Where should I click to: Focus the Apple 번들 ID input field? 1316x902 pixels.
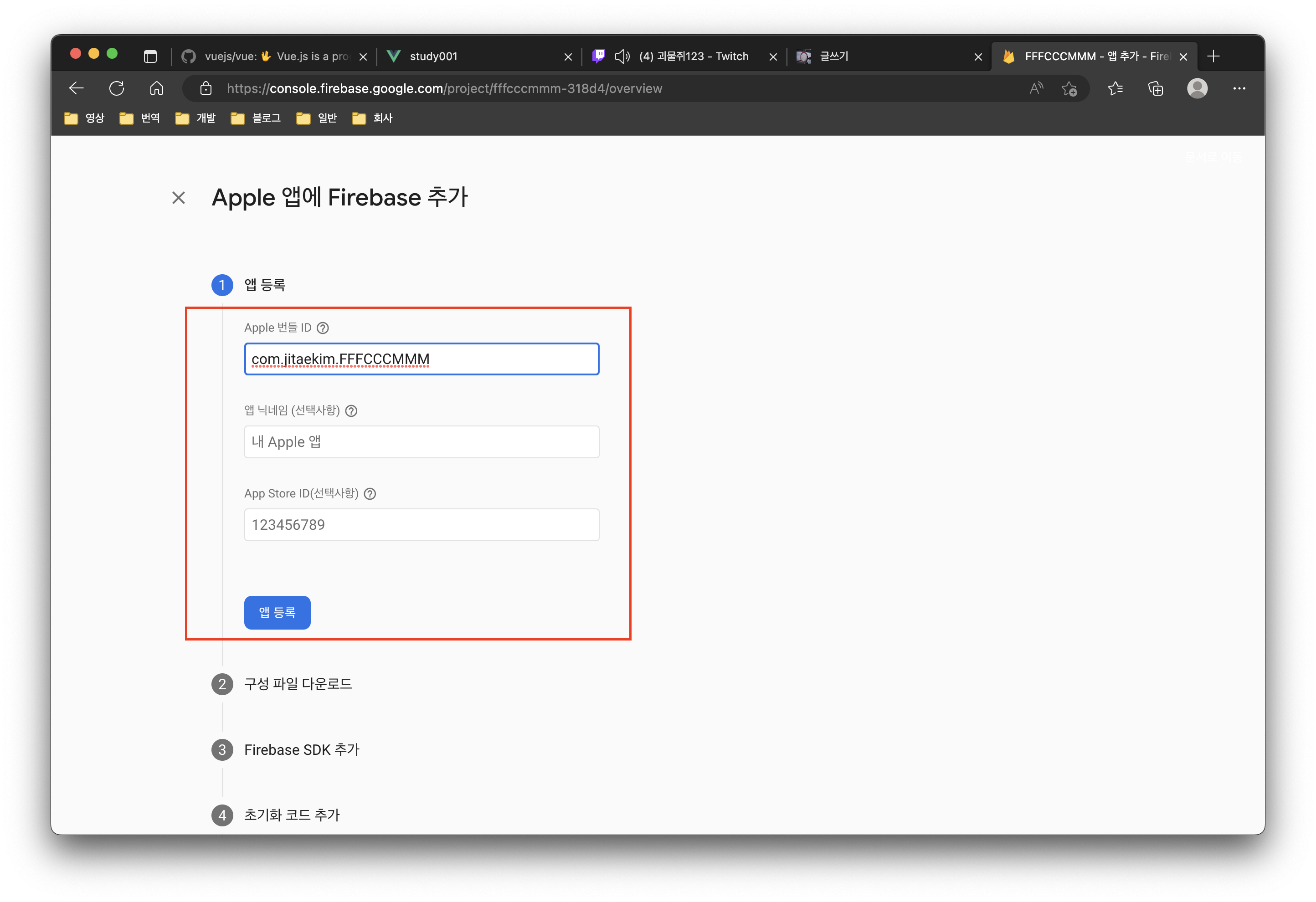[422, 359]
